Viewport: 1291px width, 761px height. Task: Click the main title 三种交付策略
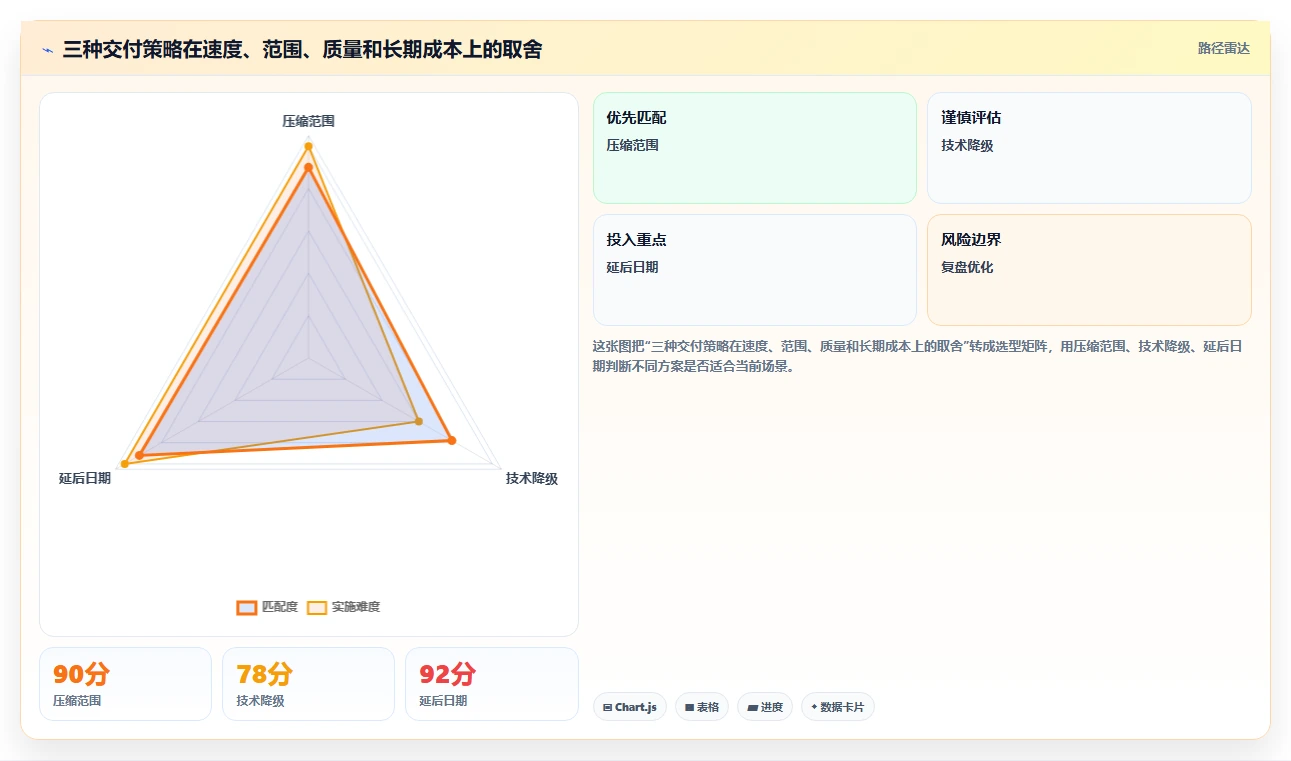pyautogui.click(x=302, y=49)
